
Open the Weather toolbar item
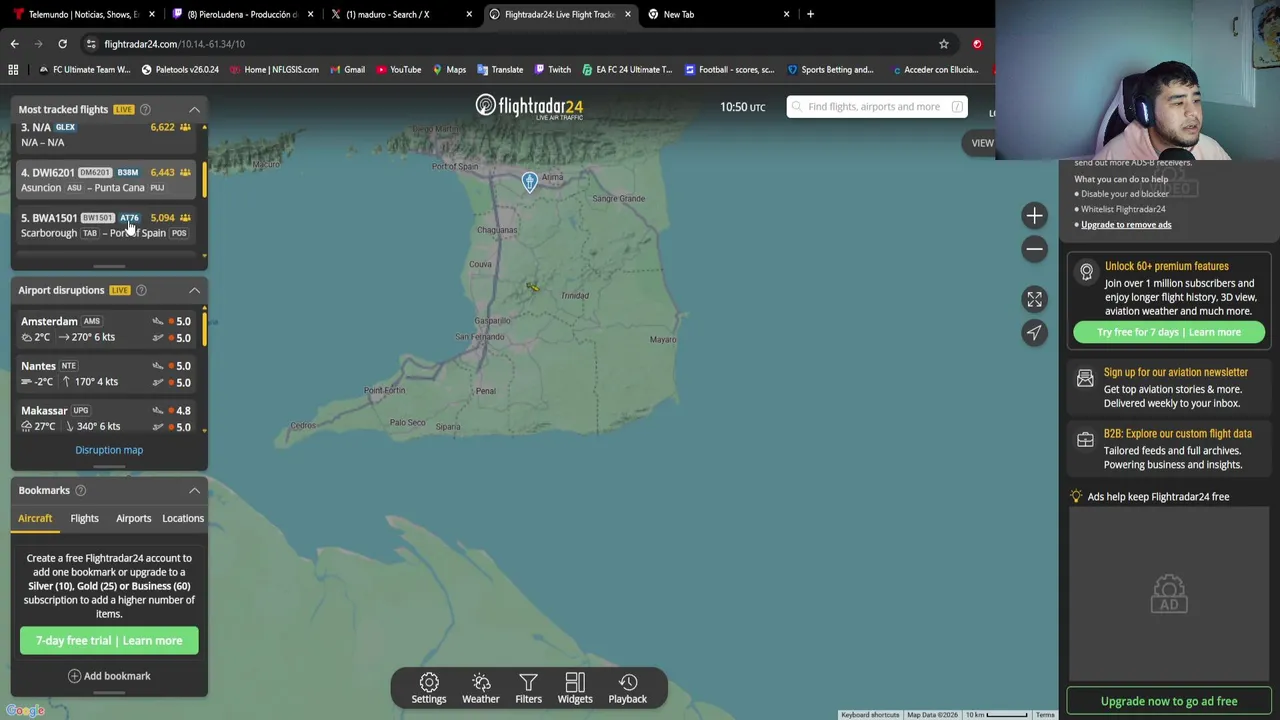(481, 688)
